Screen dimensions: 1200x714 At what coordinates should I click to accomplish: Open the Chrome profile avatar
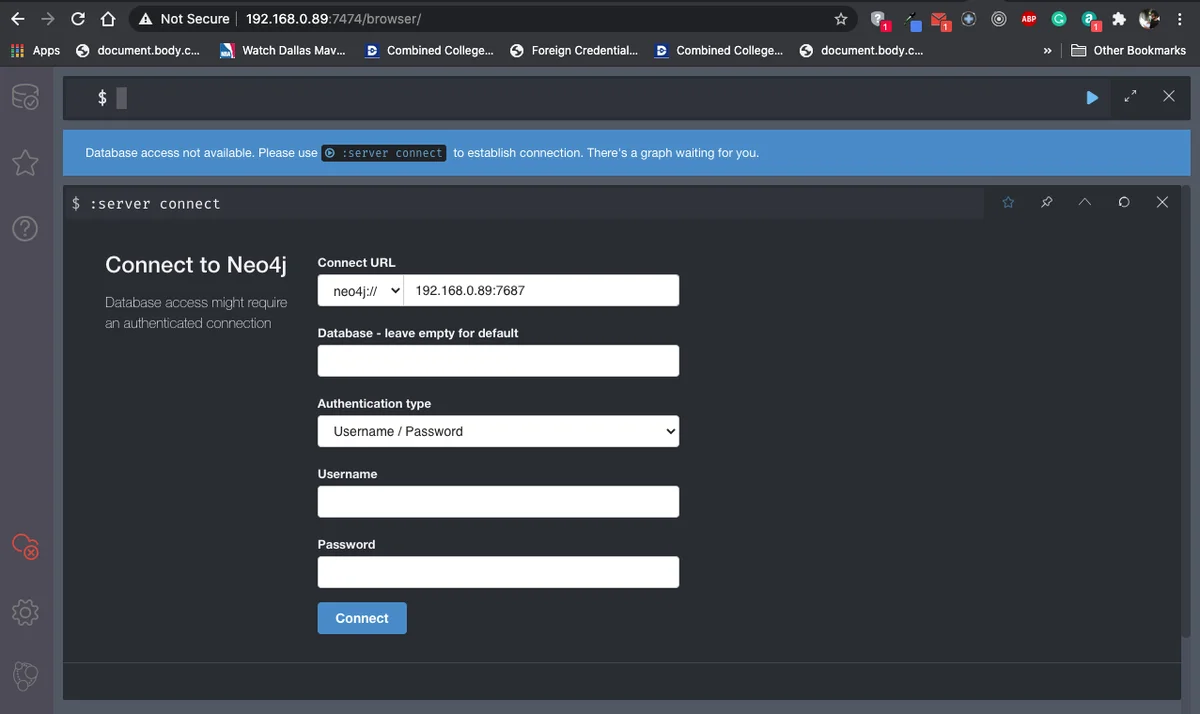pos(1149,19)
